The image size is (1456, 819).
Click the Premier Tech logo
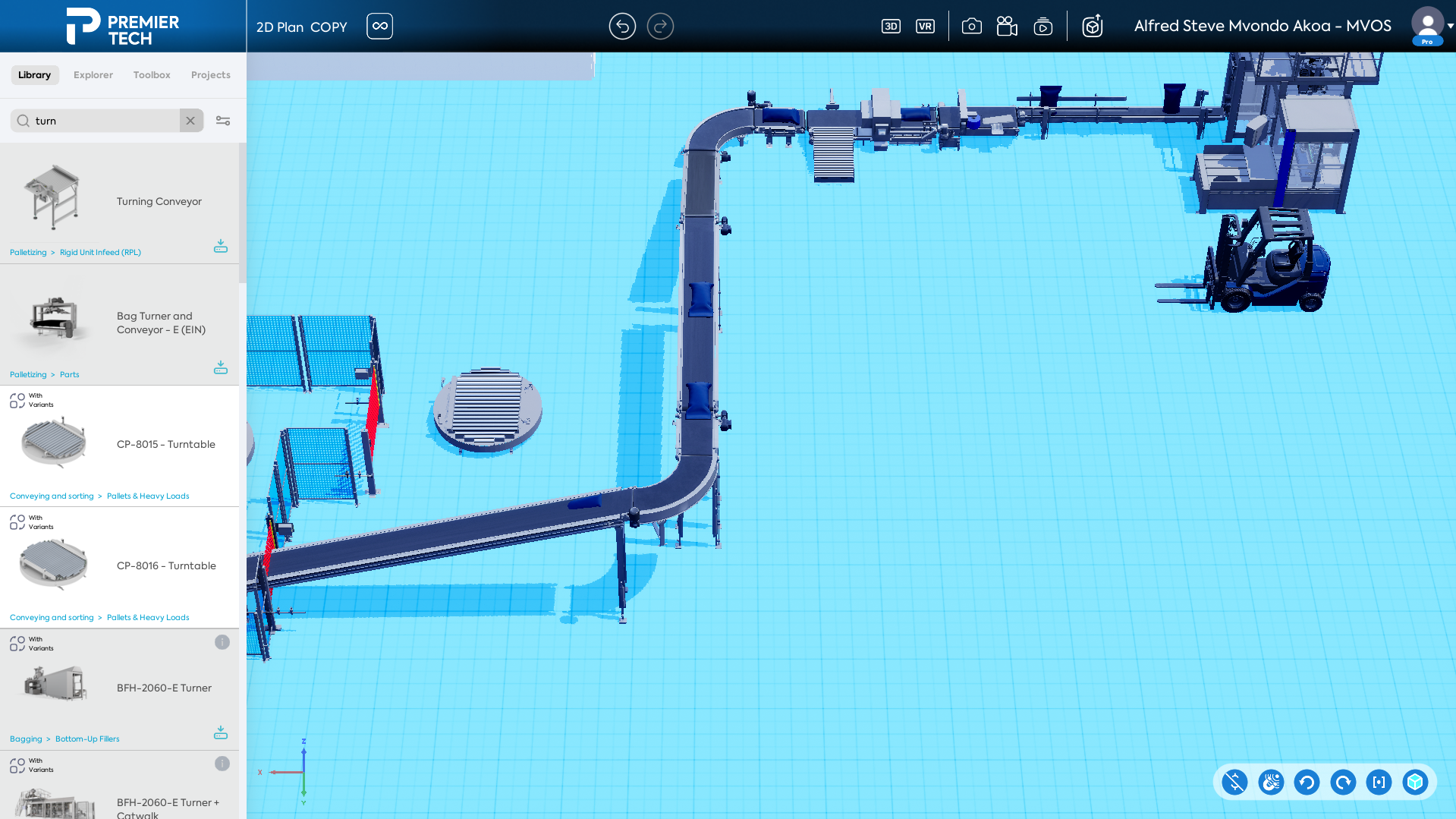click(122, 27)
